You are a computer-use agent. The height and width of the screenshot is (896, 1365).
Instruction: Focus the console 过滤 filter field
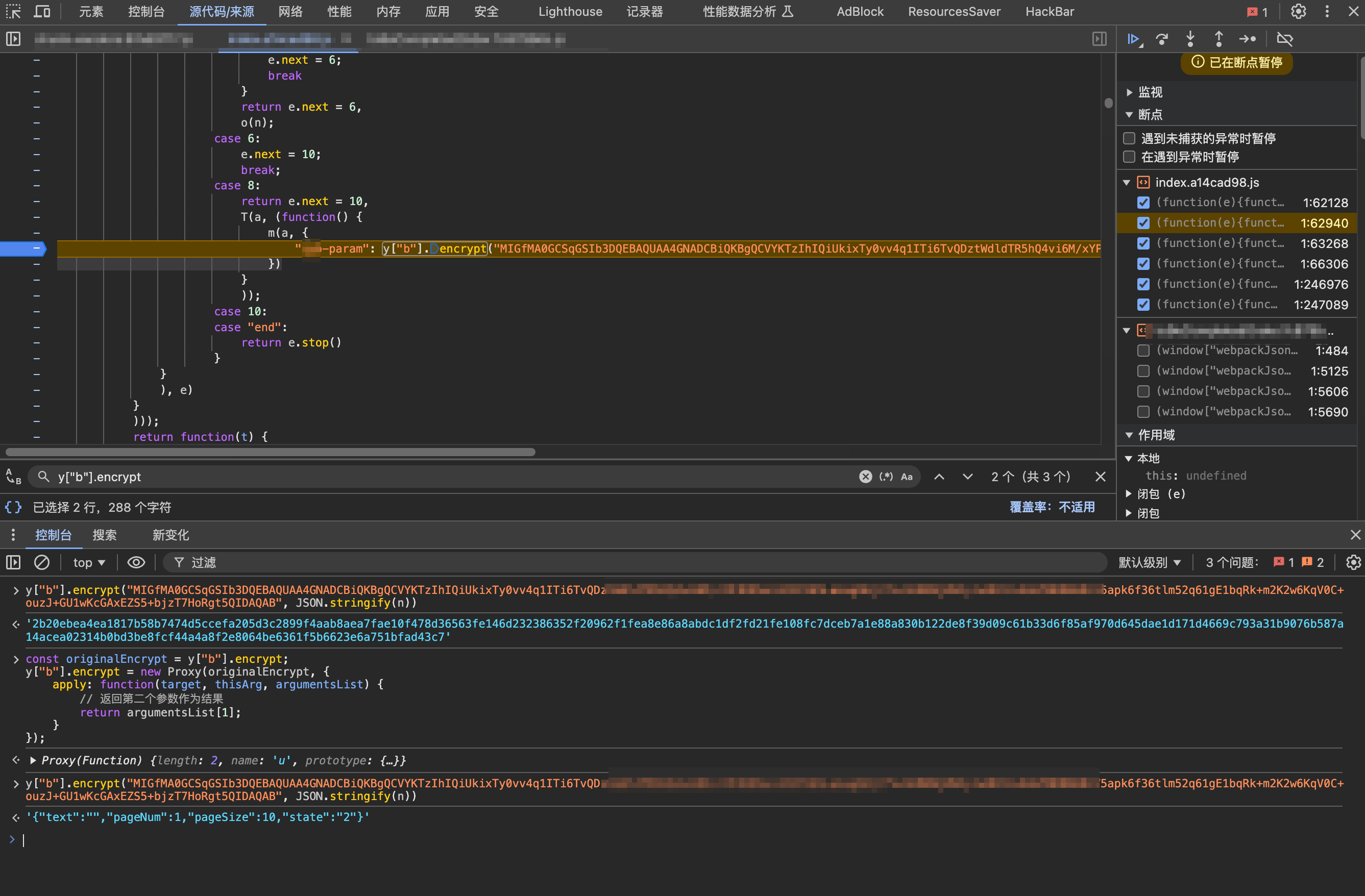(x=635, y=562)
